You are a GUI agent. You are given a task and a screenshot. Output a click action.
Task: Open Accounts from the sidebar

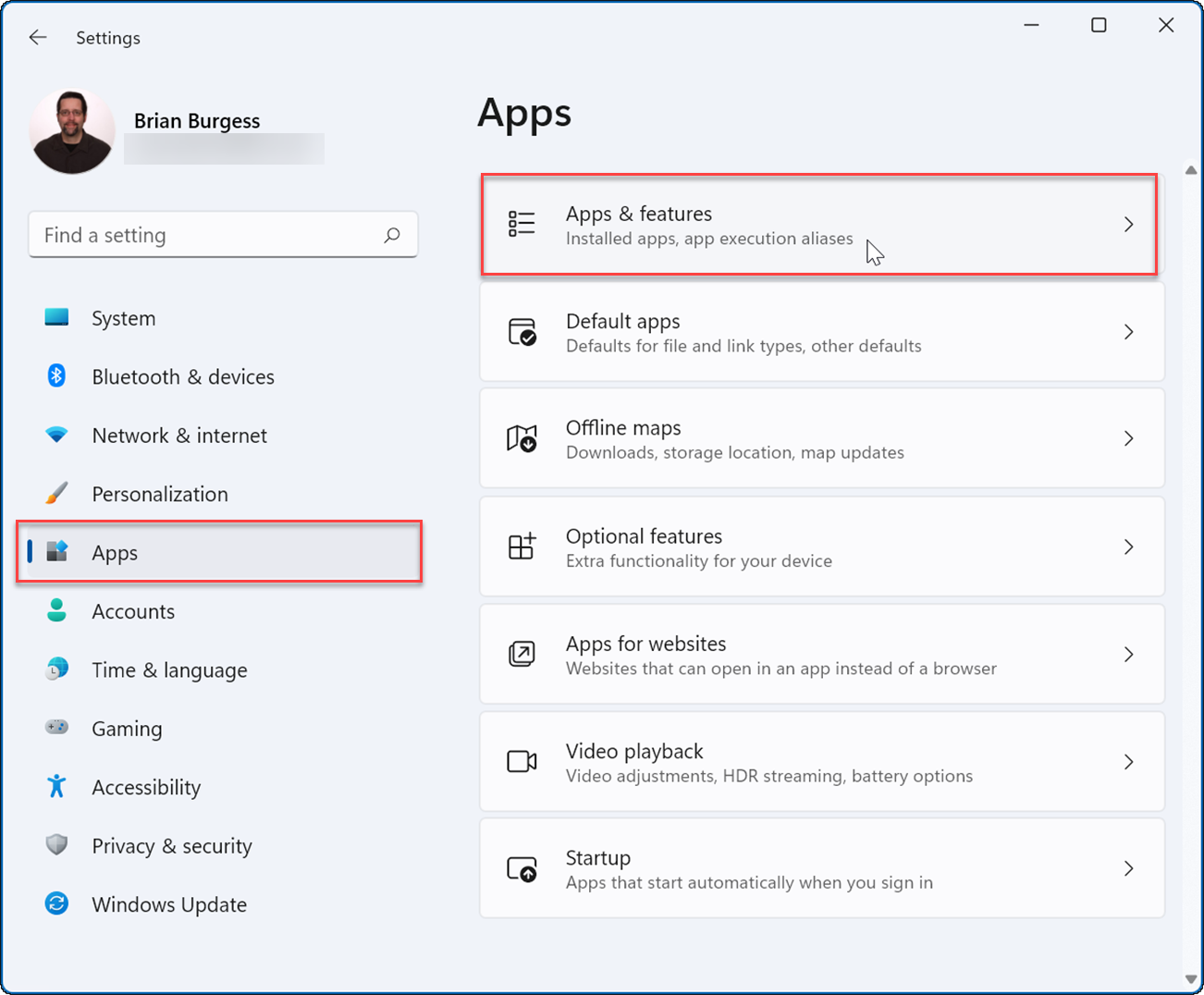tap(132, 611)
